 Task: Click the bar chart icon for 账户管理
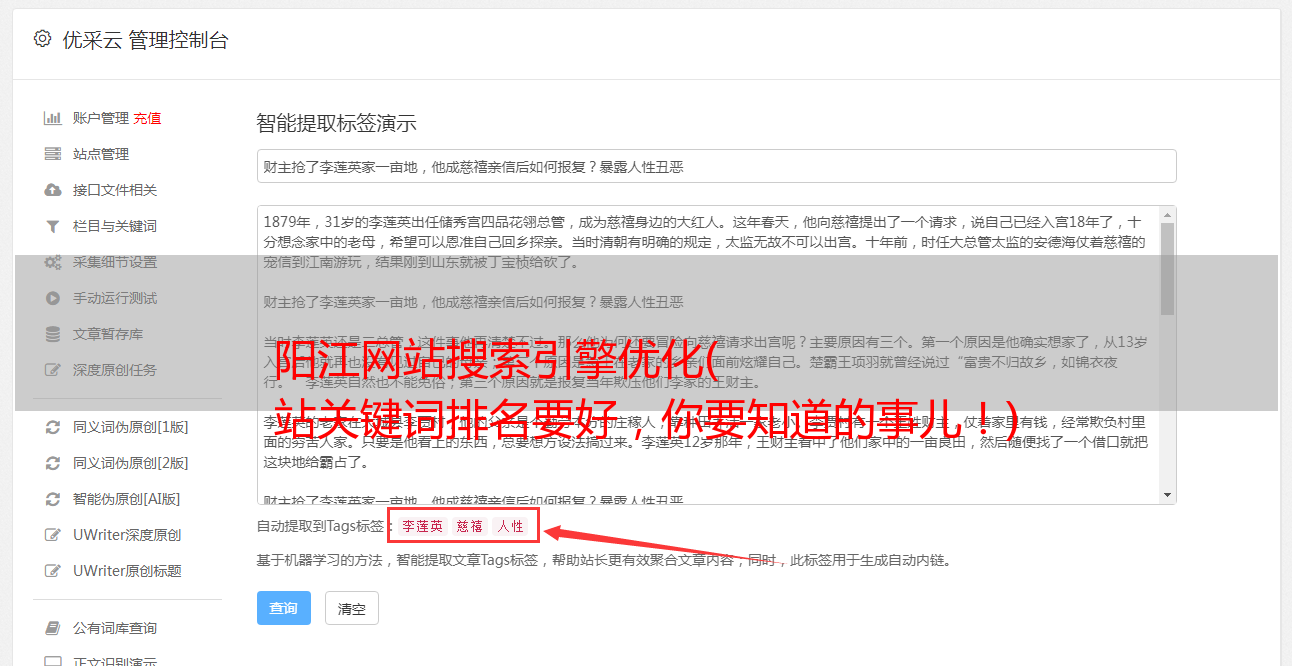point(53,118)
